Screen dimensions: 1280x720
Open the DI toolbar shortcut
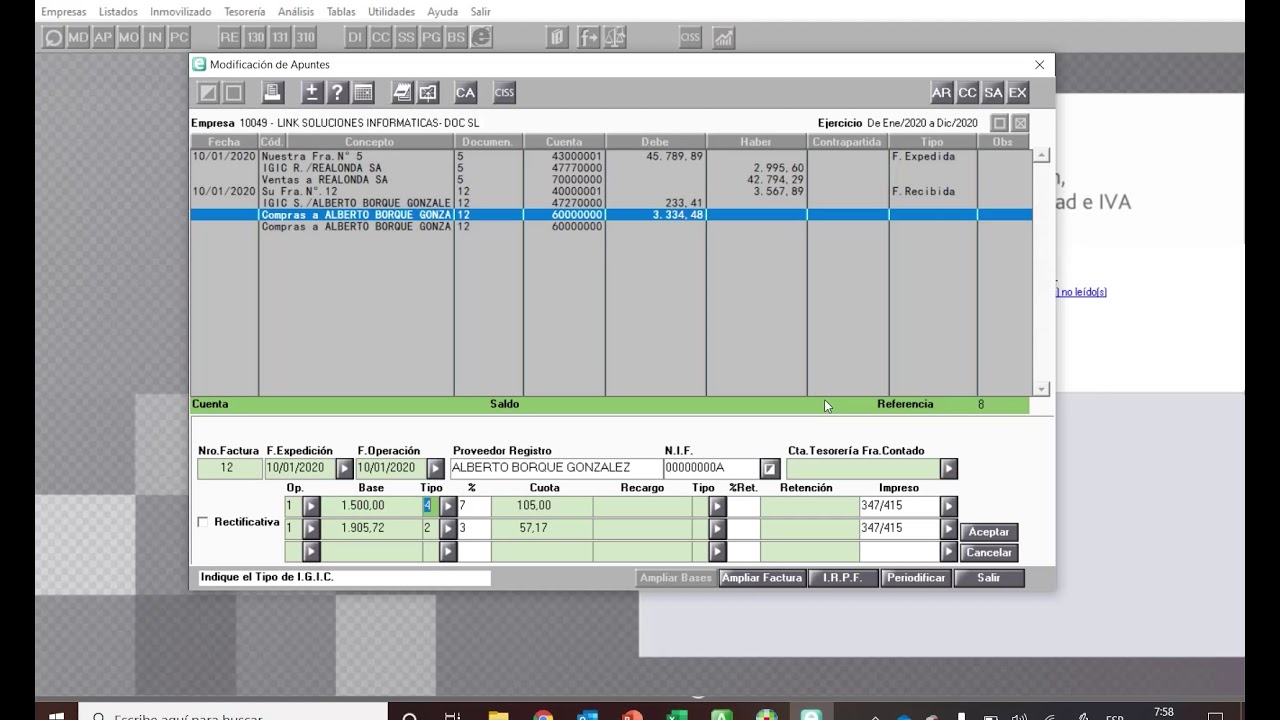pos(355,38)
